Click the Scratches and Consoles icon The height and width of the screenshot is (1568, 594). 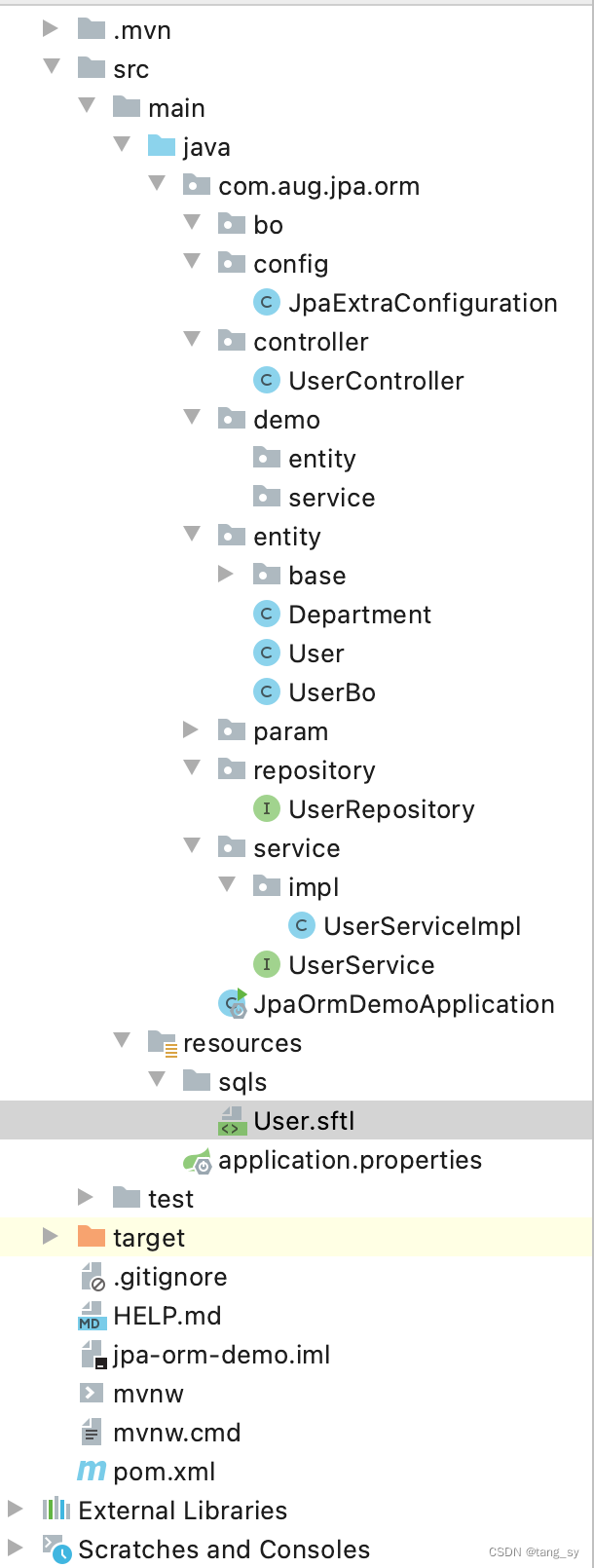[56, 1549]
